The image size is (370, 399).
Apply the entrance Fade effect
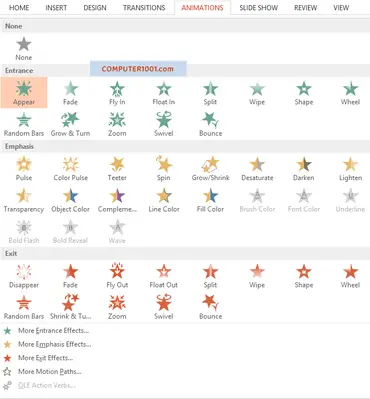[70, 93]
